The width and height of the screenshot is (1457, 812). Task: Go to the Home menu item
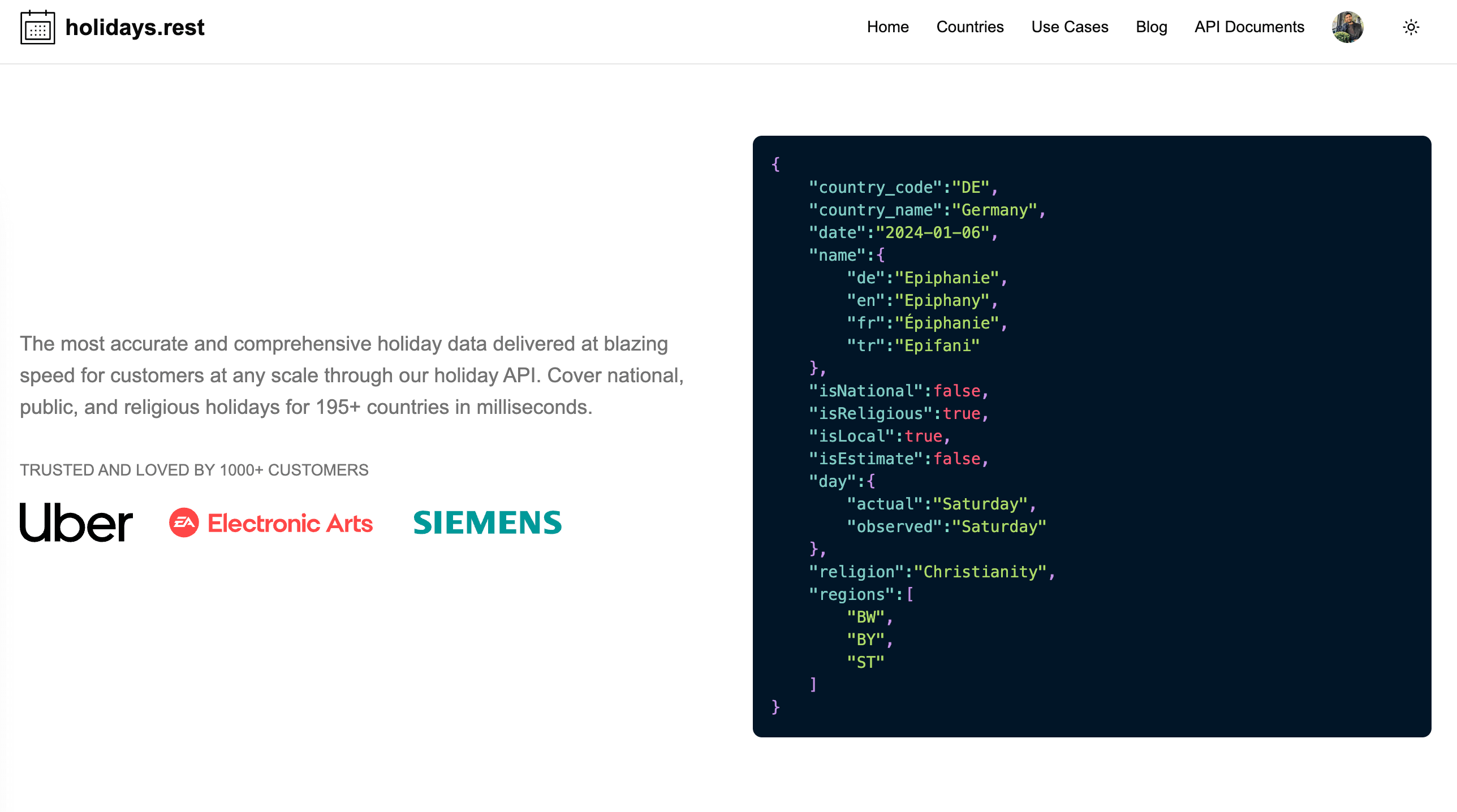click(887, 27)
